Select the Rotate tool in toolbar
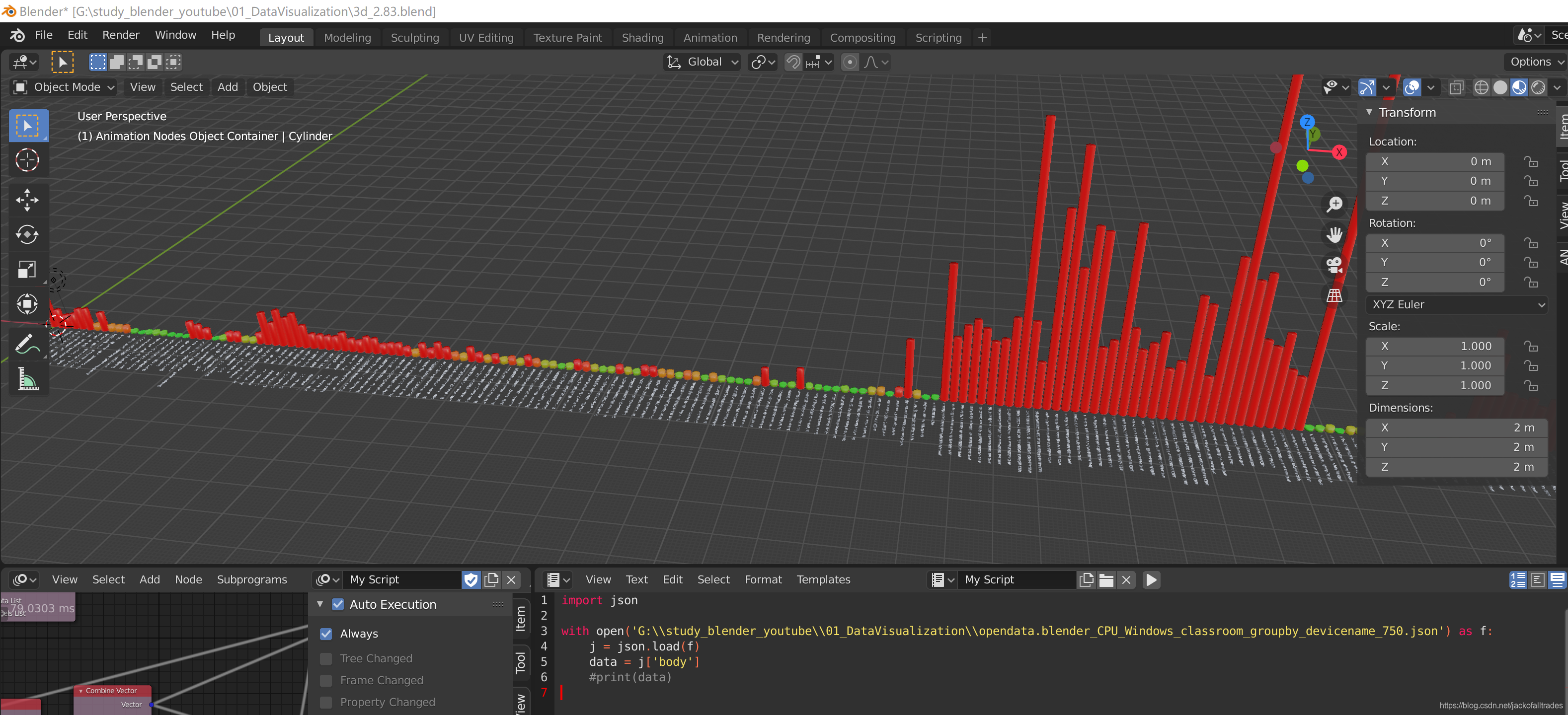 tap(27, 234)
